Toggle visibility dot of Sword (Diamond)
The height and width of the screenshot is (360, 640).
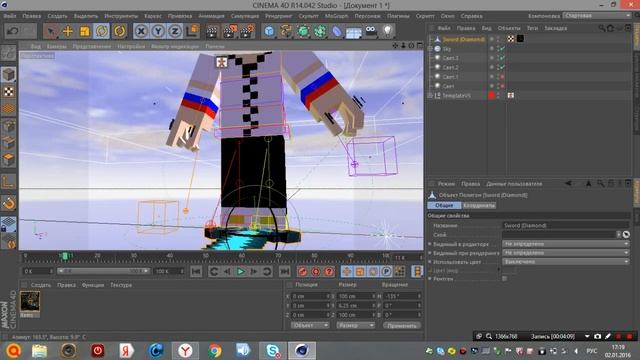[x=491, y=38]
